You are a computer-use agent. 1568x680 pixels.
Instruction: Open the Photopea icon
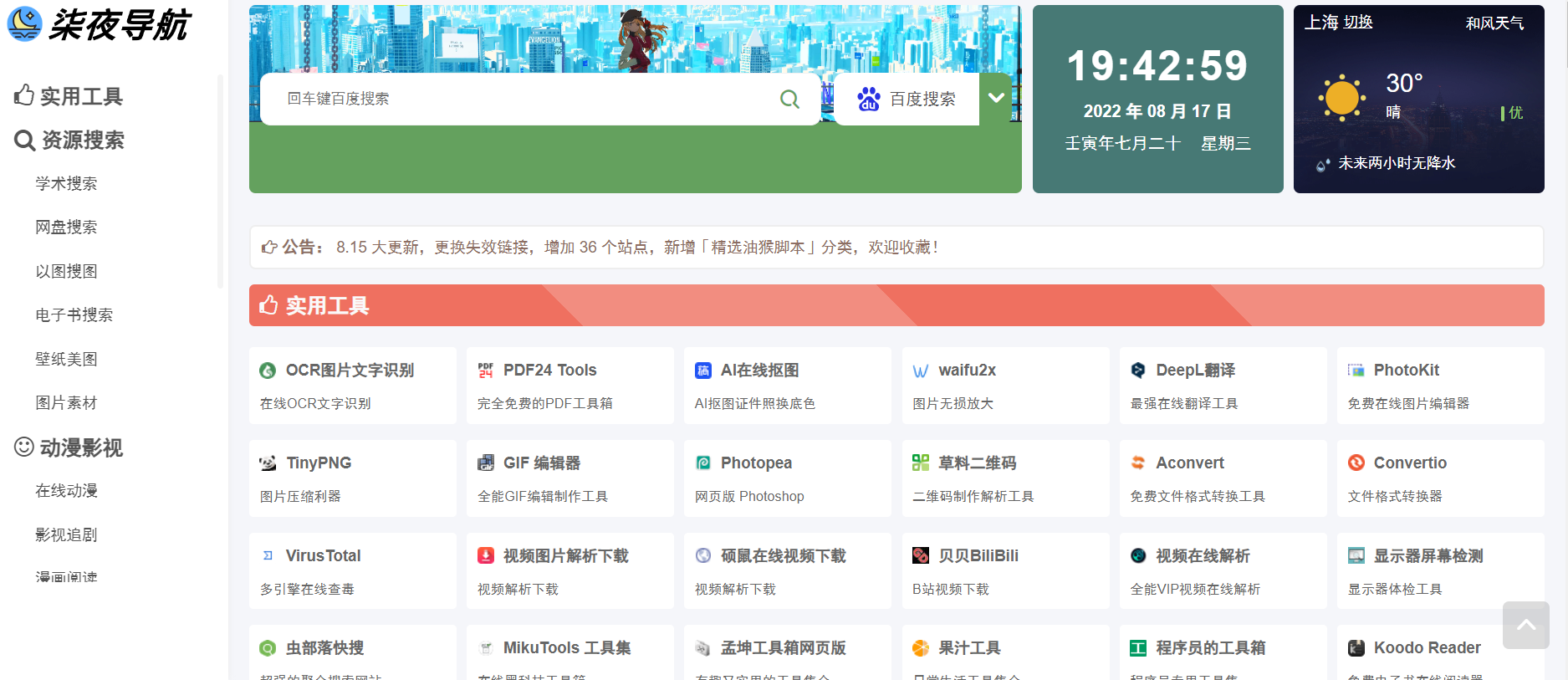pyautogui.click(x=703, y=463)
